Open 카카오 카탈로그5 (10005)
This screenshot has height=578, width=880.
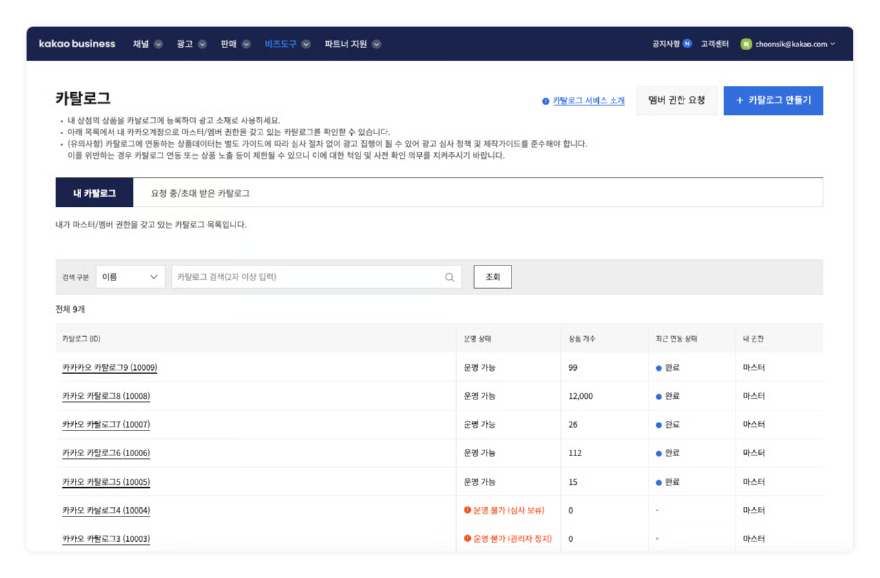(x=106, y=482)
